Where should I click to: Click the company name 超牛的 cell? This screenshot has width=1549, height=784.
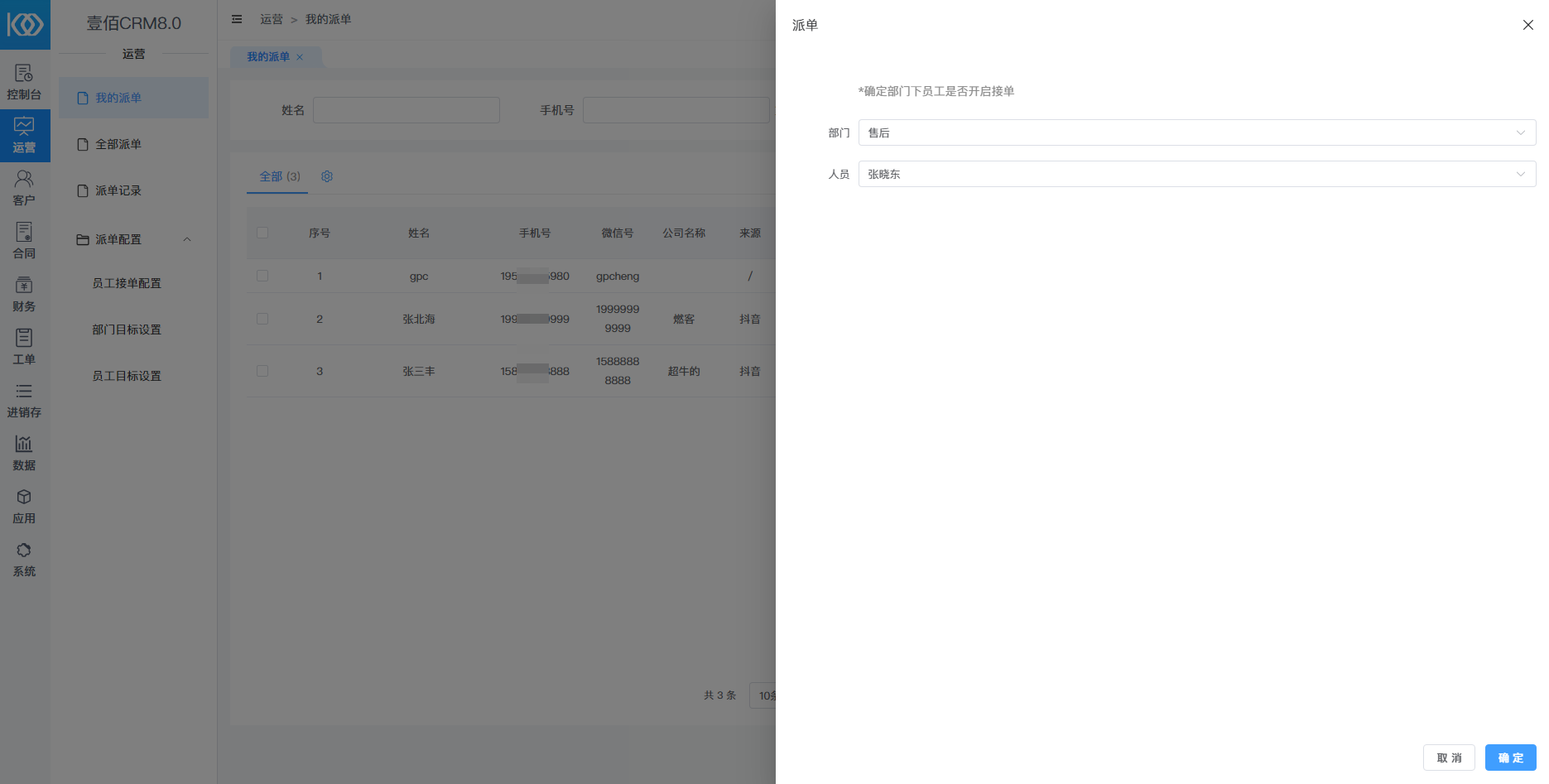tap(684, 371)
